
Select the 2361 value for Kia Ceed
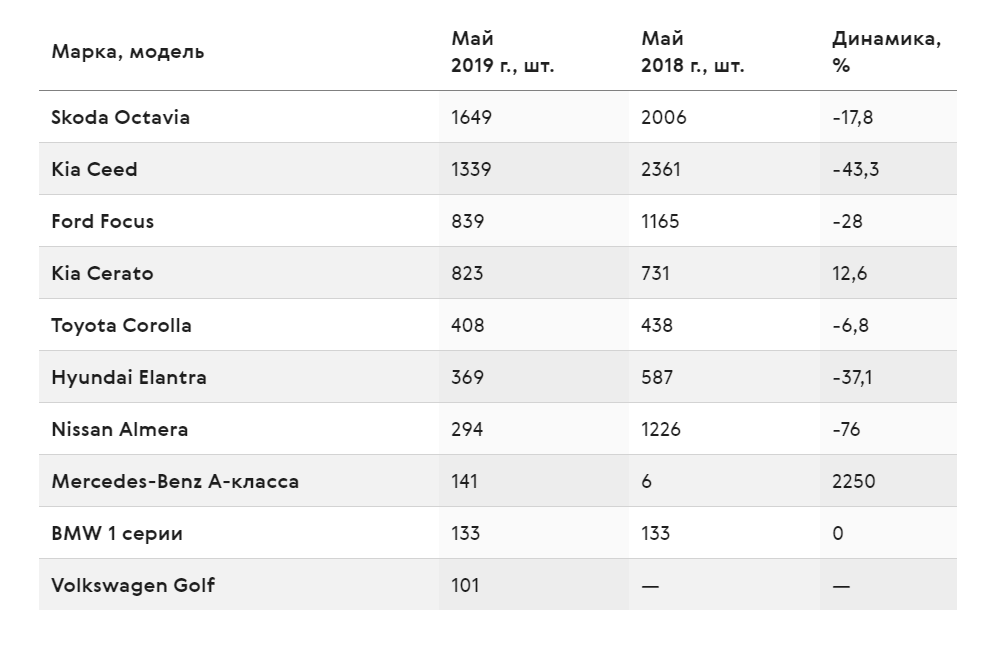(x=660, y=169)
